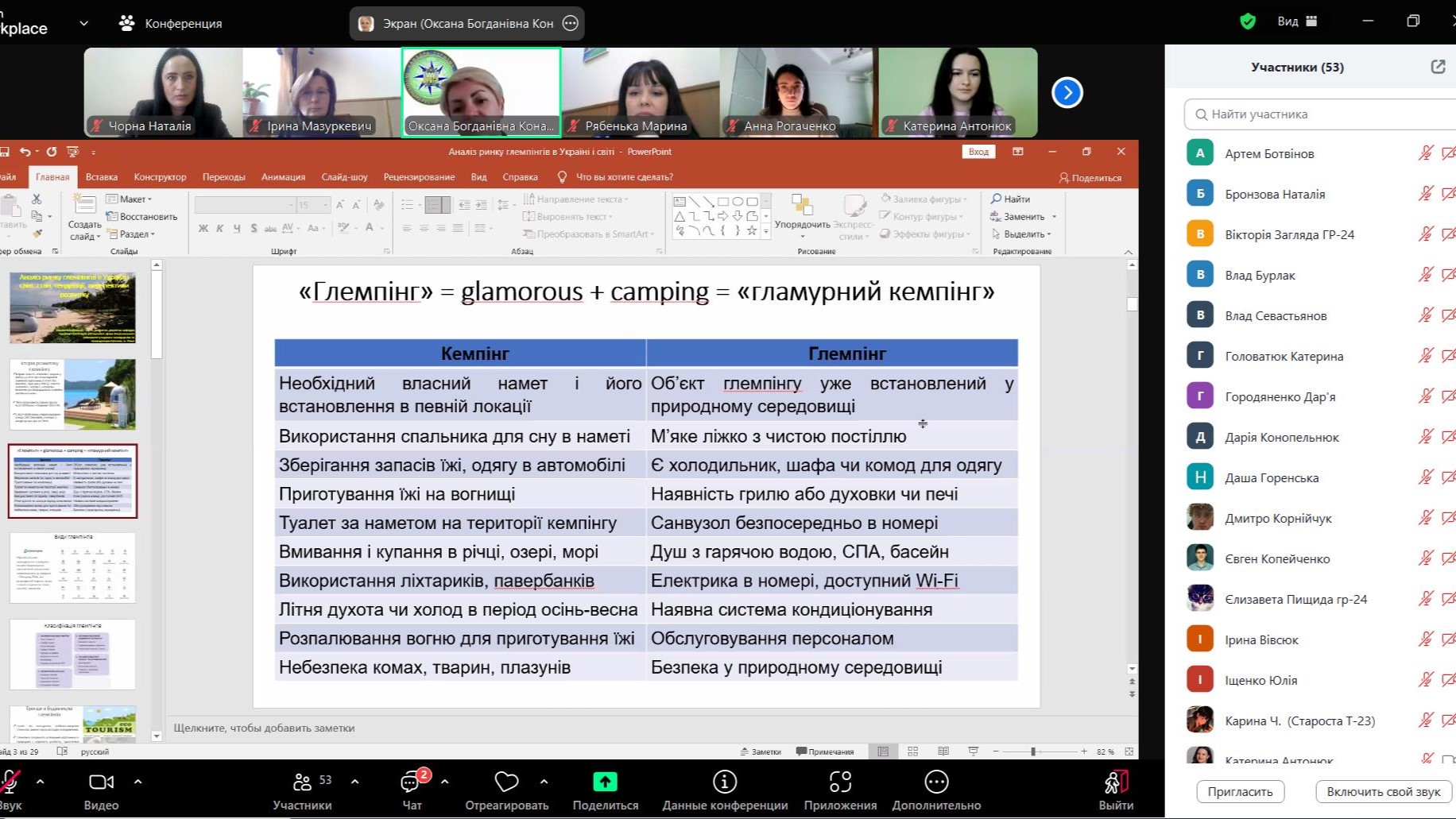1456x819 pixels.
Task: Expand the participants options arrow
Action: 355,782
